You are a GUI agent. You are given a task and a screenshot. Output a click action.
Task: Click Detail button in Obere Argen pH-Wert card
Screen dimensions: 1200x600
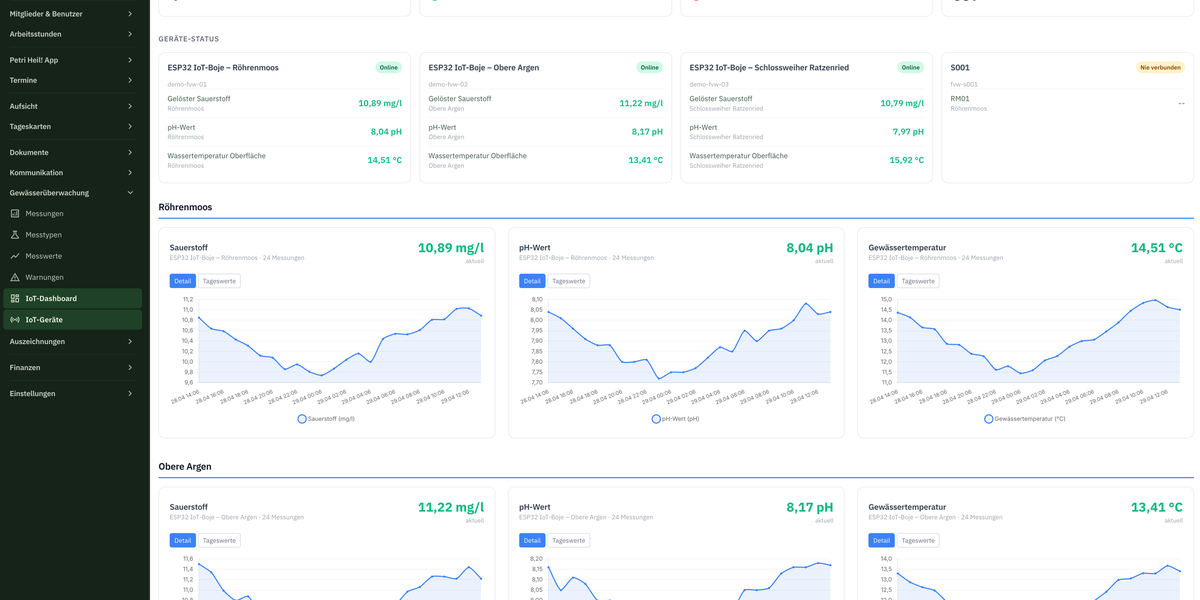coord(532,541)
